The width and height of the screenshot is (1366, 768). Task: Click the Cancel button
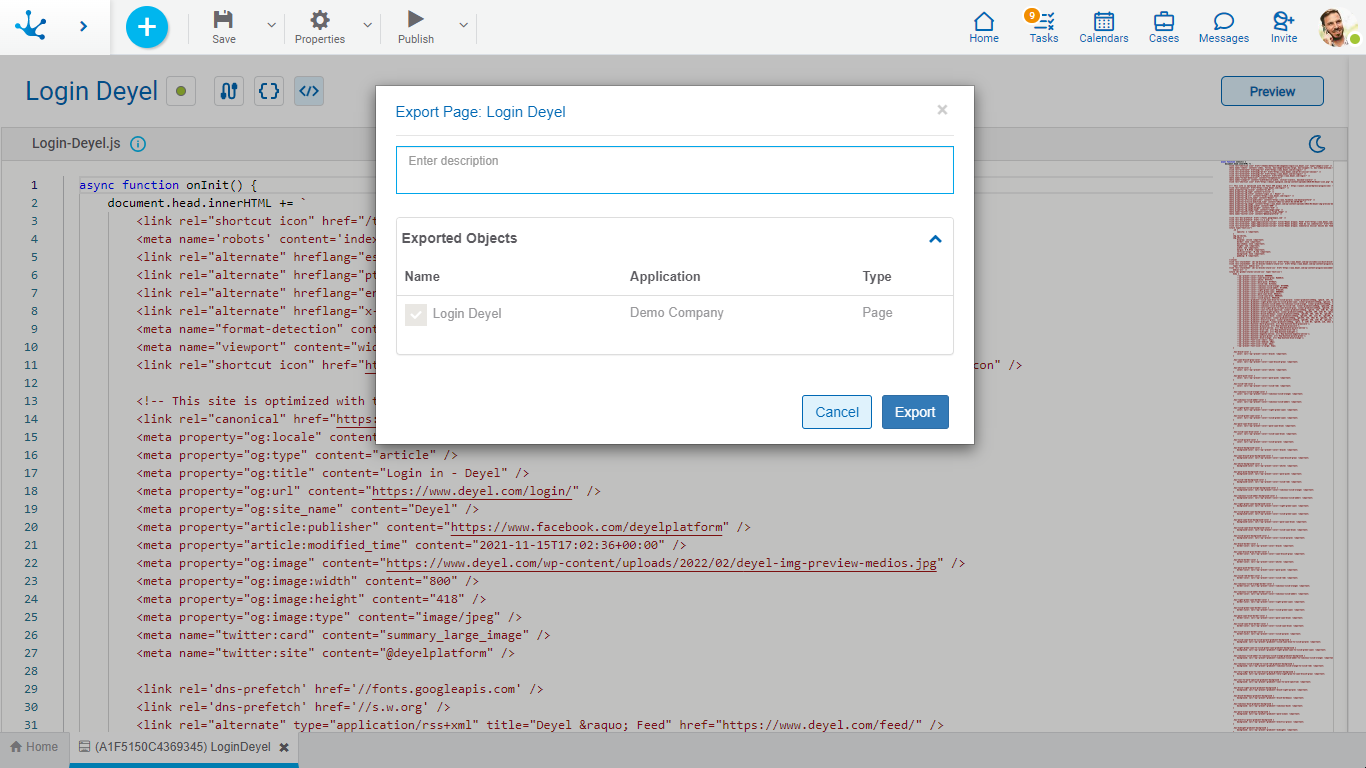(837, 412)
